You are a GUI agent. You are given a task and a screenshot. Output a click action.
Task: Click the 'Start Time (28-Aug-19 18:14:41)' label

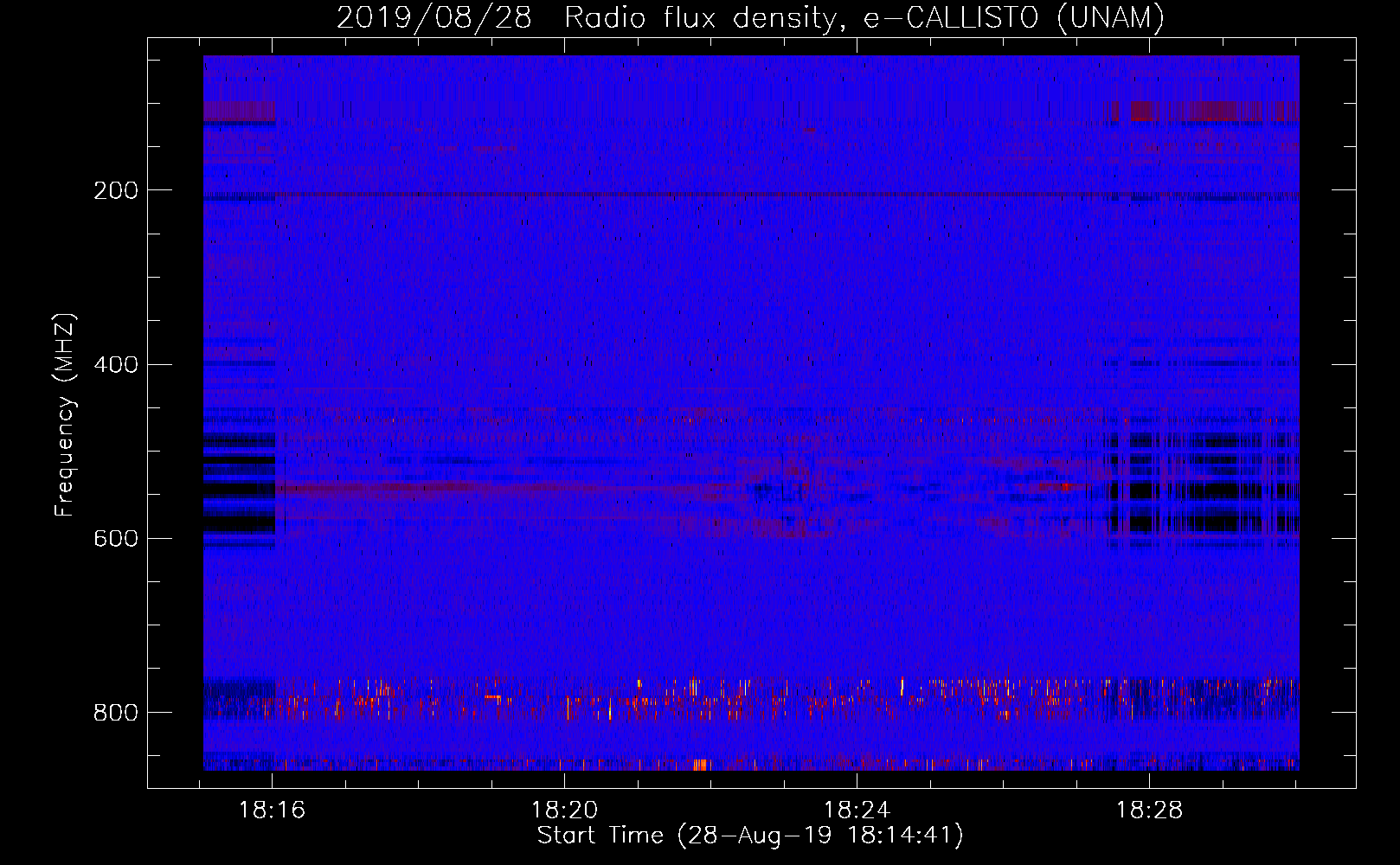tap(750, 836)
